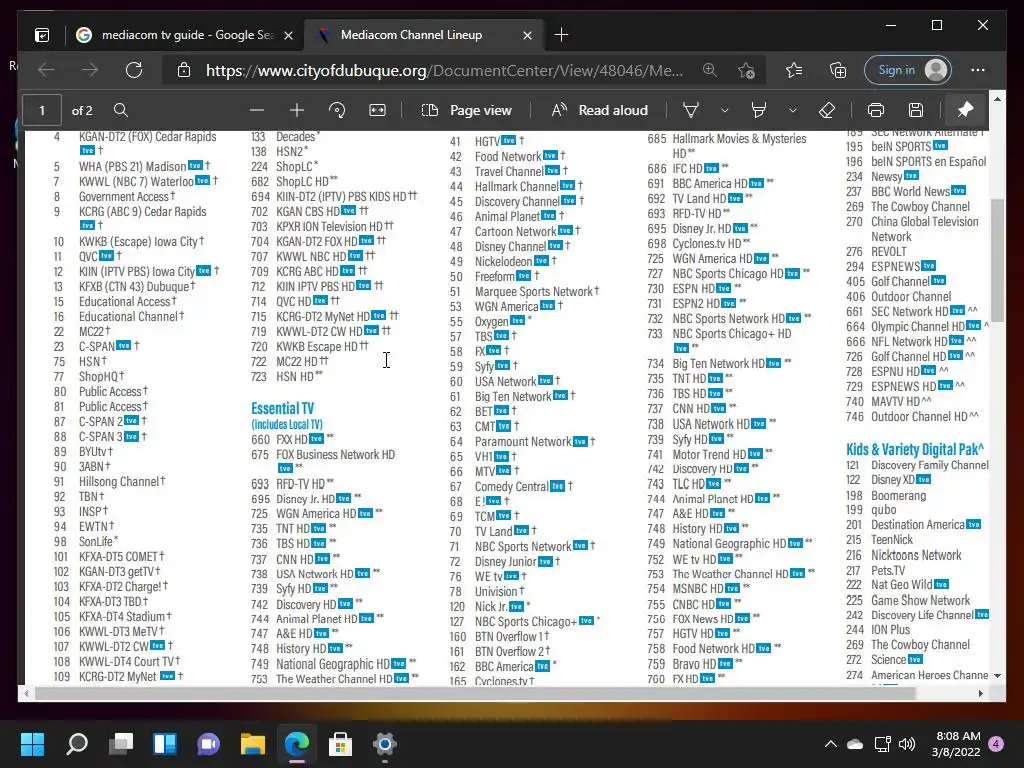Viewport: 1024px width, 768px height.
Task: Open a new browser tab
Action: [x=561, y=35]
